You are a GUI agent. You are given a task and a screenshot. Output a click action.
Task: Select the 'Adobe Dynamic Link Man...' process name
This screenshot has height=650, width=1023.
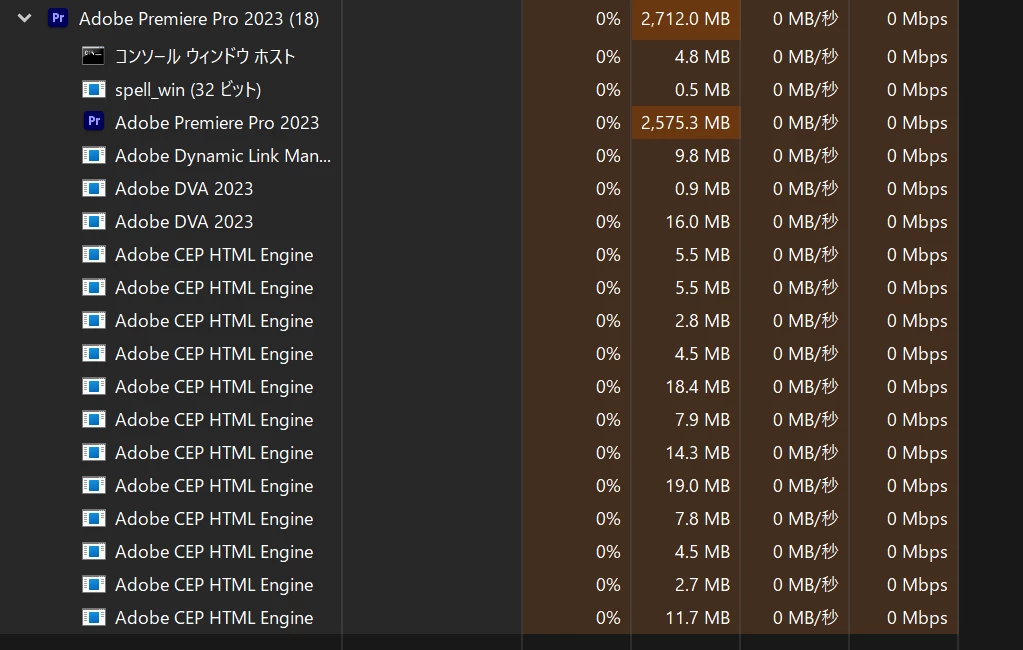[x=222, y=156]
